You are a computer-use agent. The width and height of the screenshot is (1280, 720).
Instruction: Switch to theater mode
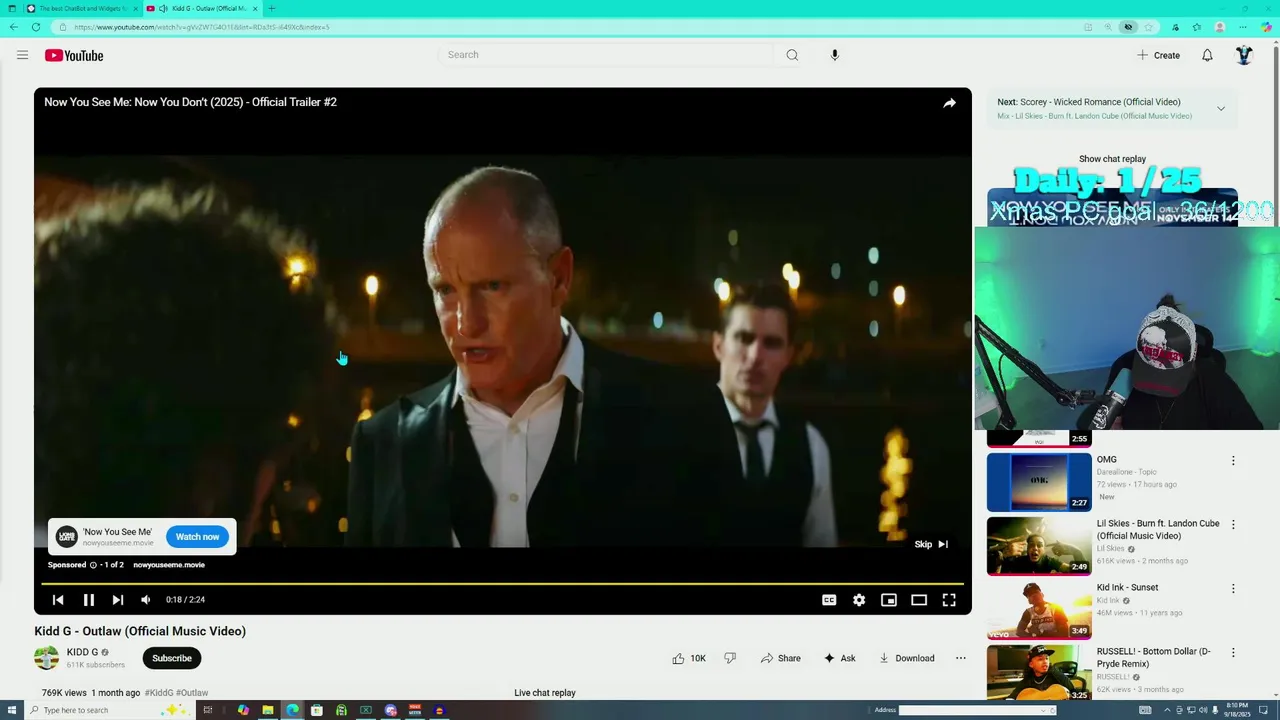(x=919, y=600)
